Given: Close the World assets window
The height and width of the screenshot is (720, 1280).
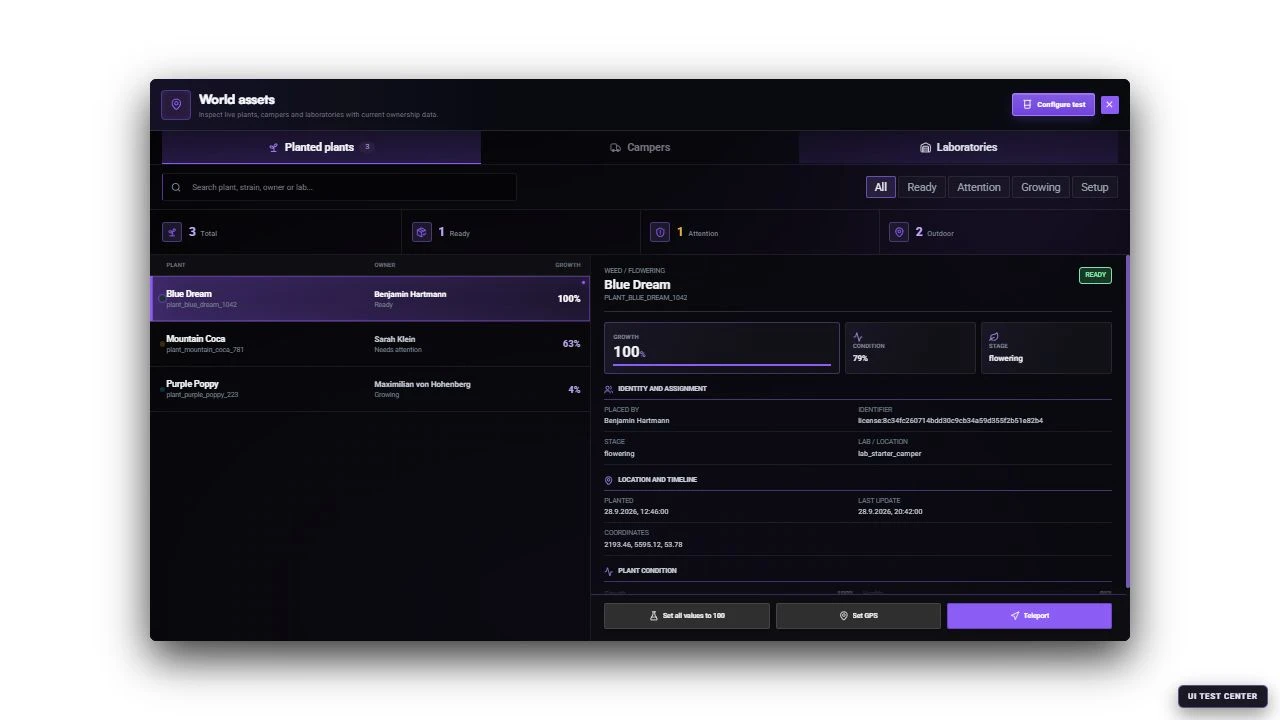Looking at the screenshot, I should coord(1110,105).
